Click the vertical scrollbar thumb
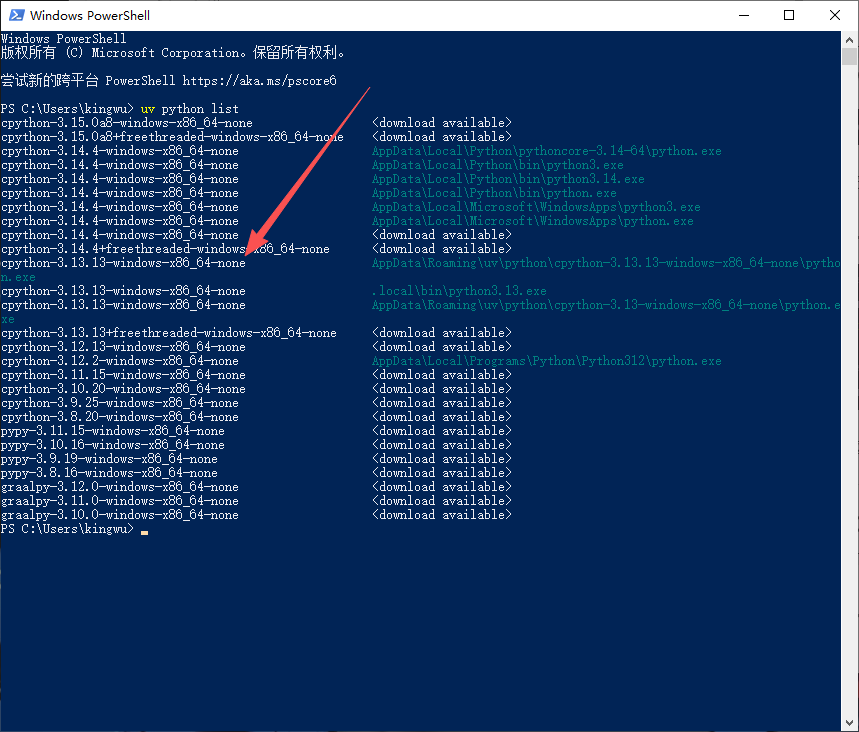 tap(849, 56)
